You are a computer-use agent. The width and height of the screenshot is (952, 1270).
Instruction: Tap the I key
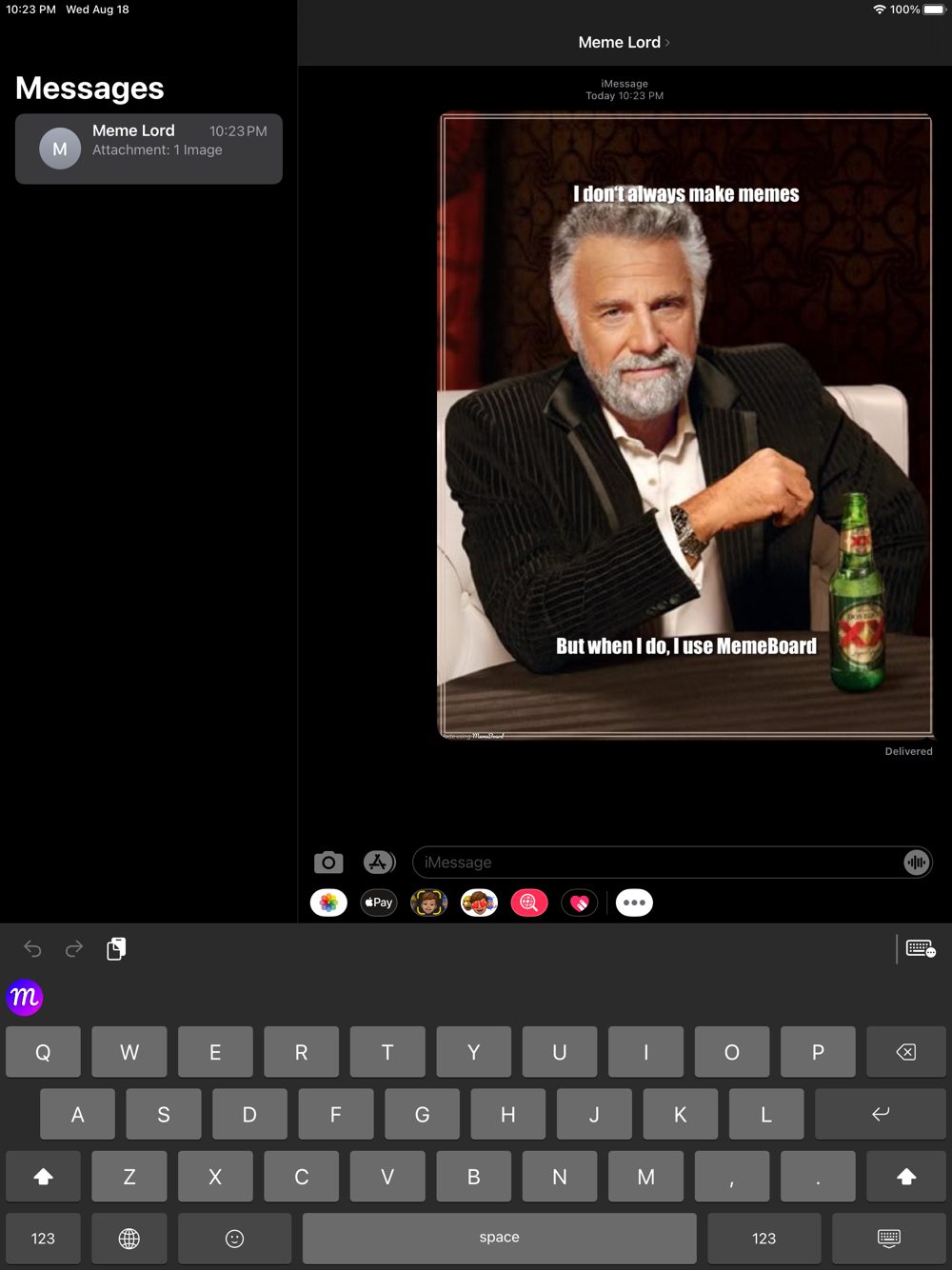point(645,1052)
